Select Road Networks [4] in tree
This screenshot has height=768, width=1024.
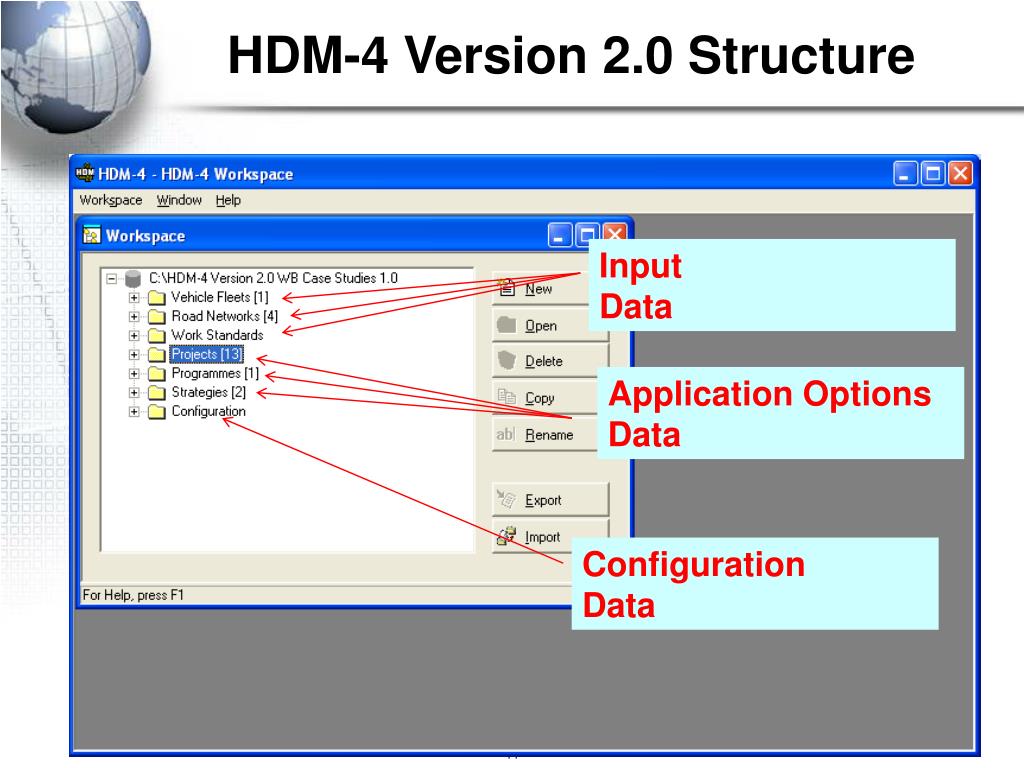click(225, 316)
